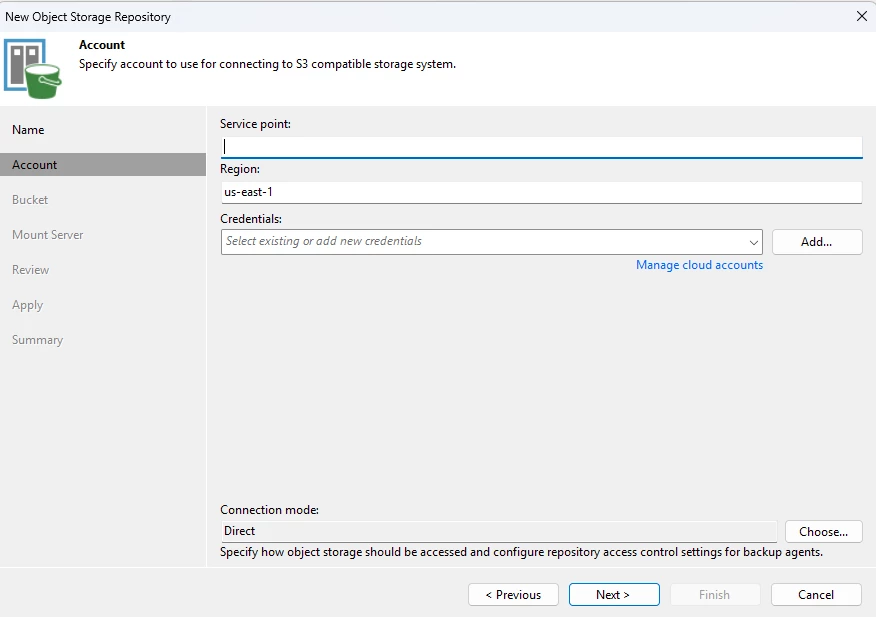Click the New Object Storage Repository title
Image resolution: width=876 pixels, height=617 pixels.
88,17
